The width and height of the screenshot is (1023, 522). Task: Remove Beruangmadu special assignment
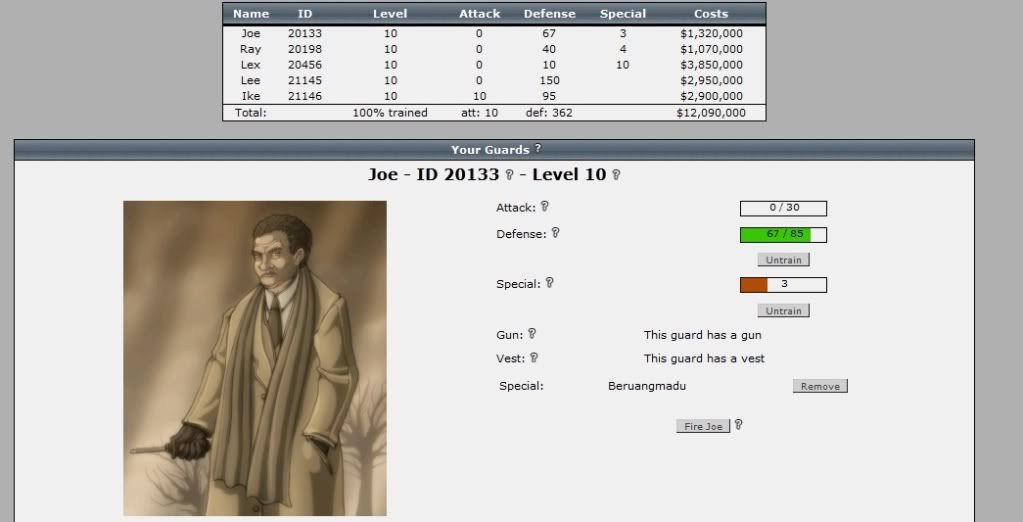click(820, 386)
